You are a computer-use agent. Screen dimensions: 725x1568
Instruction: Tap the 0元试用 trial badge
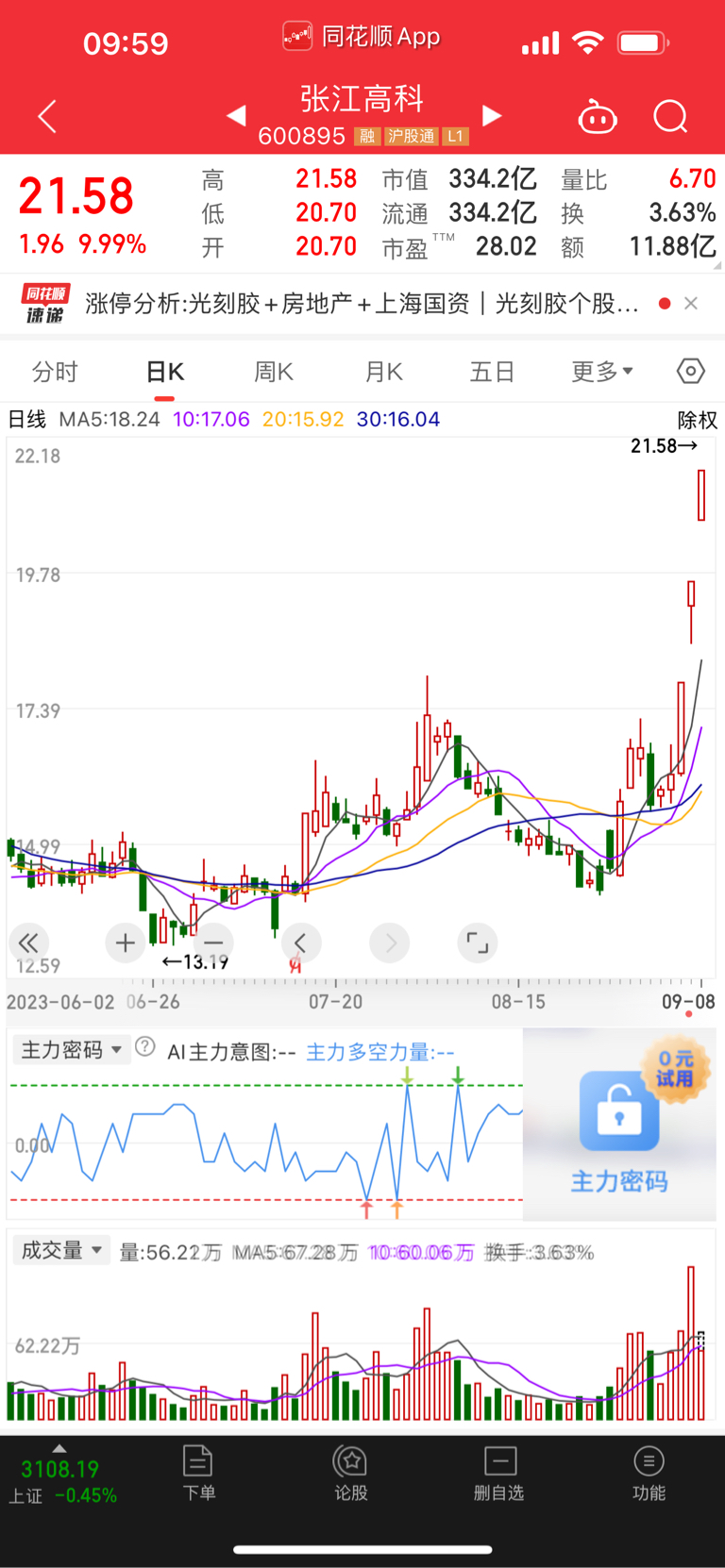pyautogui.click(x=676, y=1070)
